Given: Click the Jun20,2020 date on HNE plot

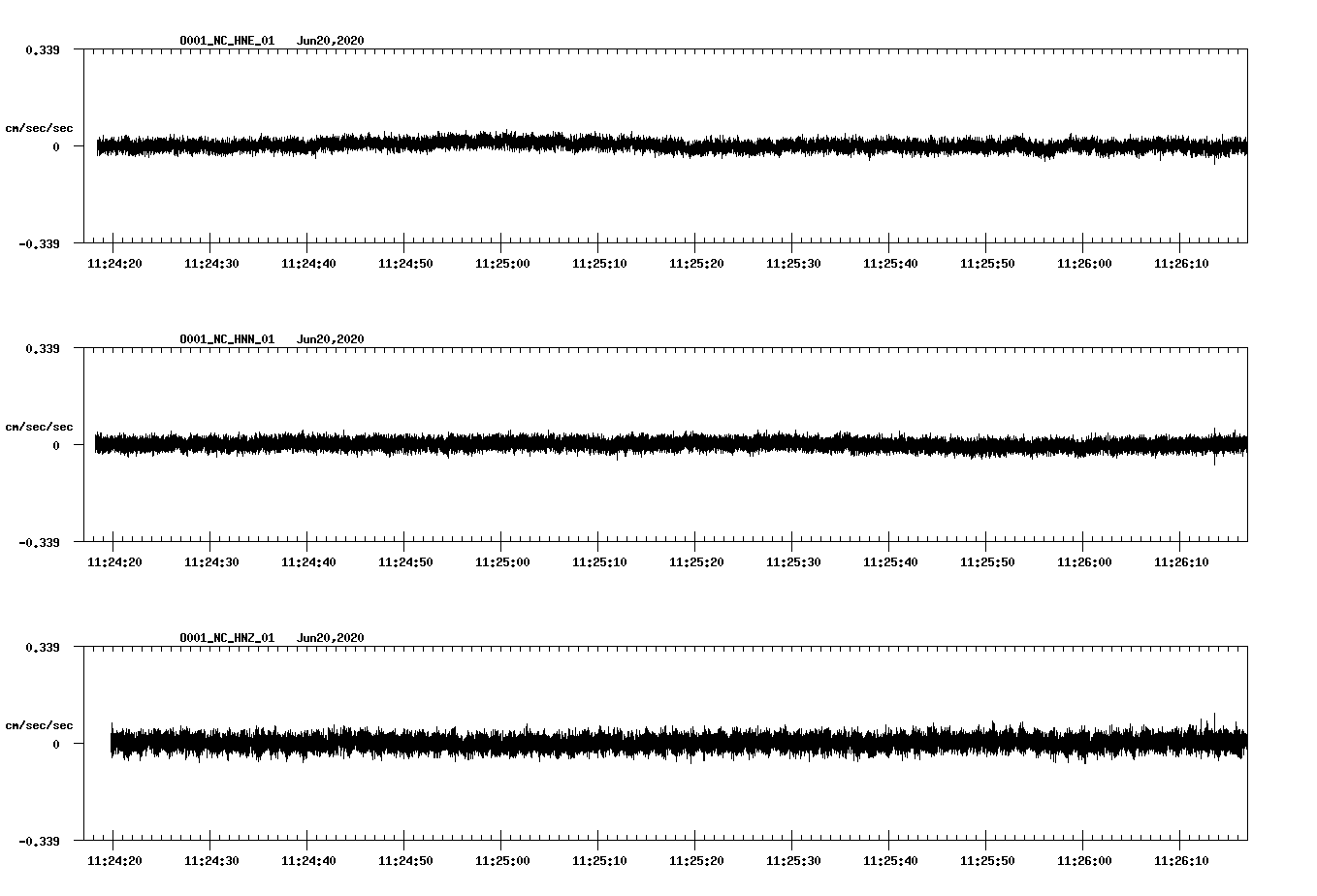Looking at the screenshot, I should click(331, 41).
